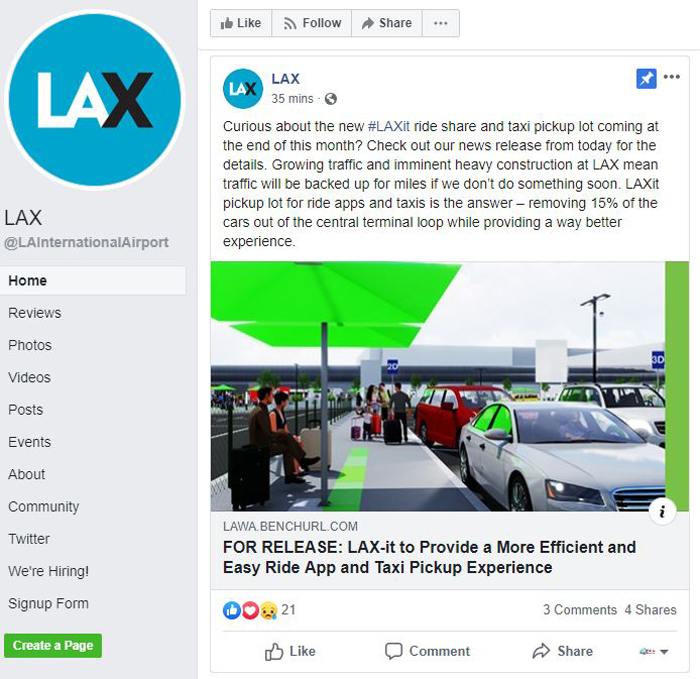Click the info icon on link preview
700x679 pixels.
coord(662,511)
